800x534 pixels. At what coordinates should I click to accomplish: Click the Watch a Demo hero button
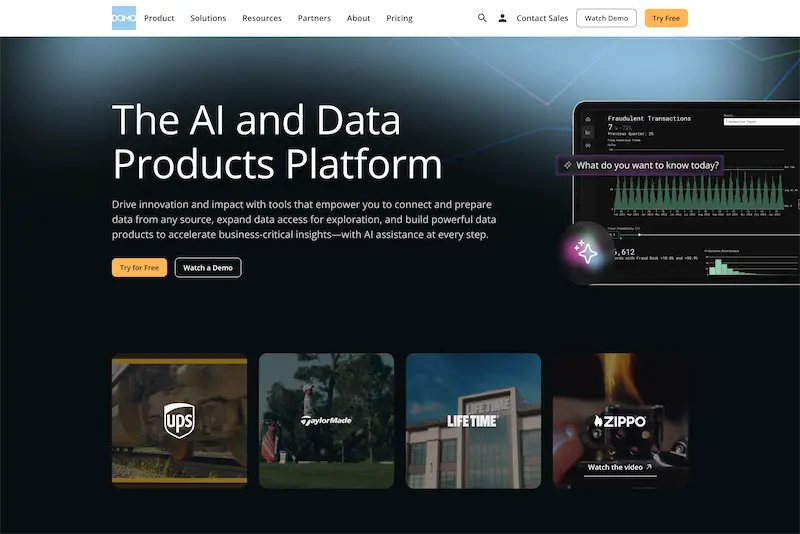tap(208, 268)
